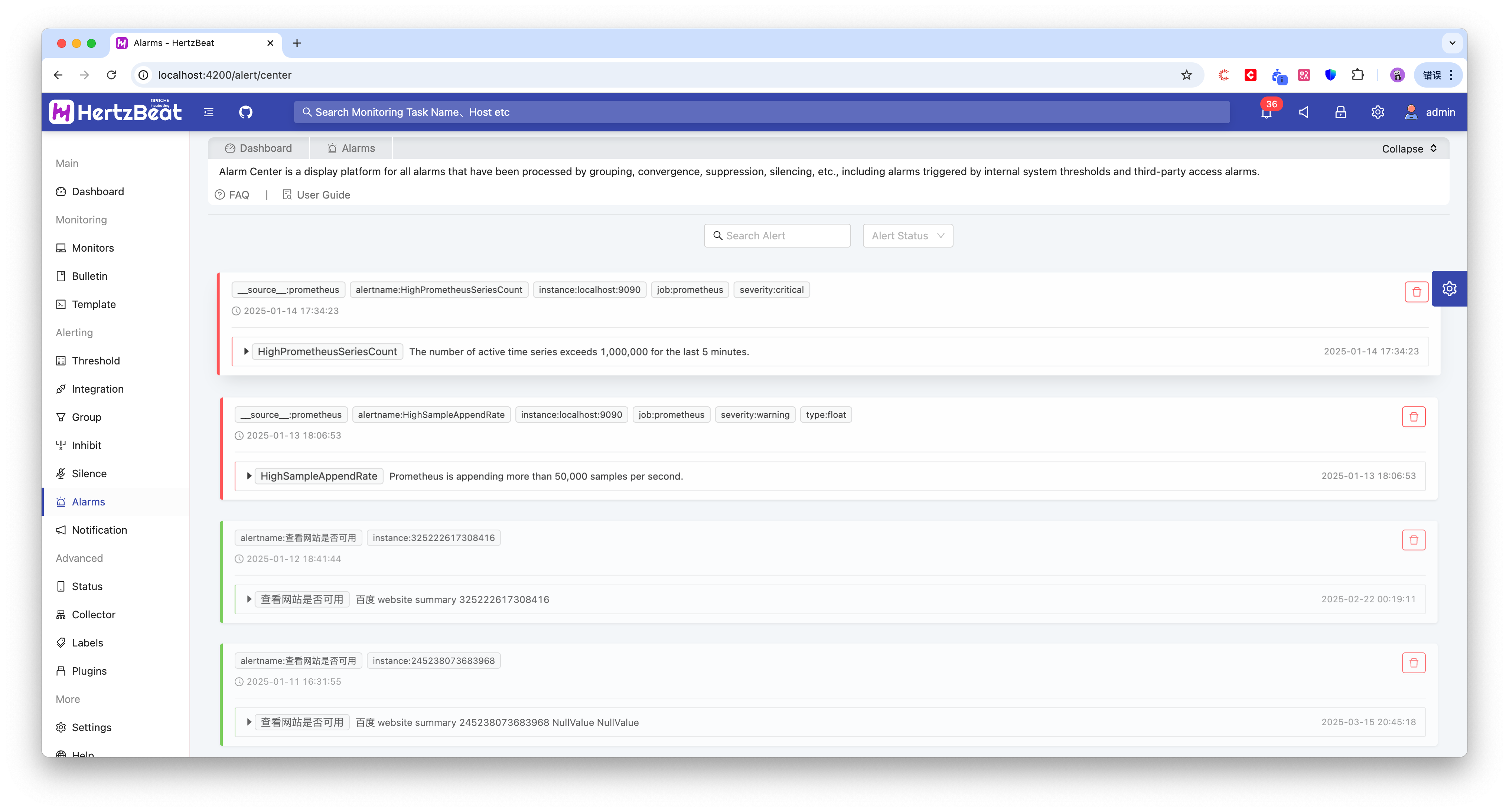Collapse the Alarm Center help panel
The height and width of the screenshot is (812, 1509).
tap(1409, 149)
